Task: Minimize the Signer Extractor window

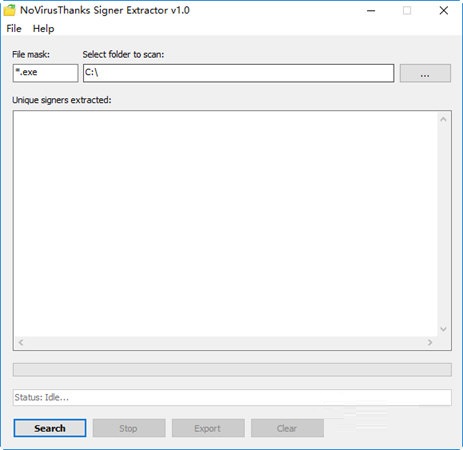Action: (371, 11)
